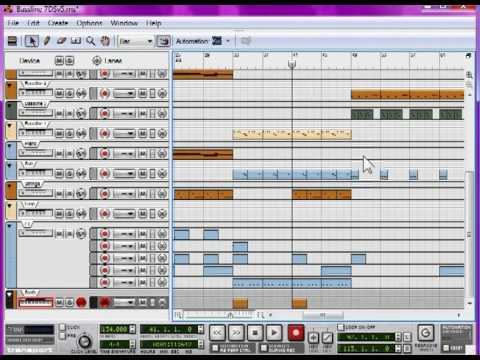Screen dimensions: 480x360
Task: Open the Edit menu
Action: tap(33, 23)
